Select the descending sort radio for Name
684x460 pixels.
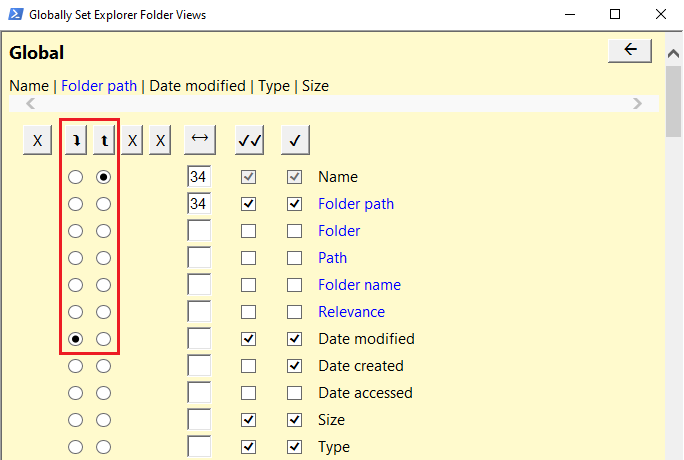[x=103, y=177]
